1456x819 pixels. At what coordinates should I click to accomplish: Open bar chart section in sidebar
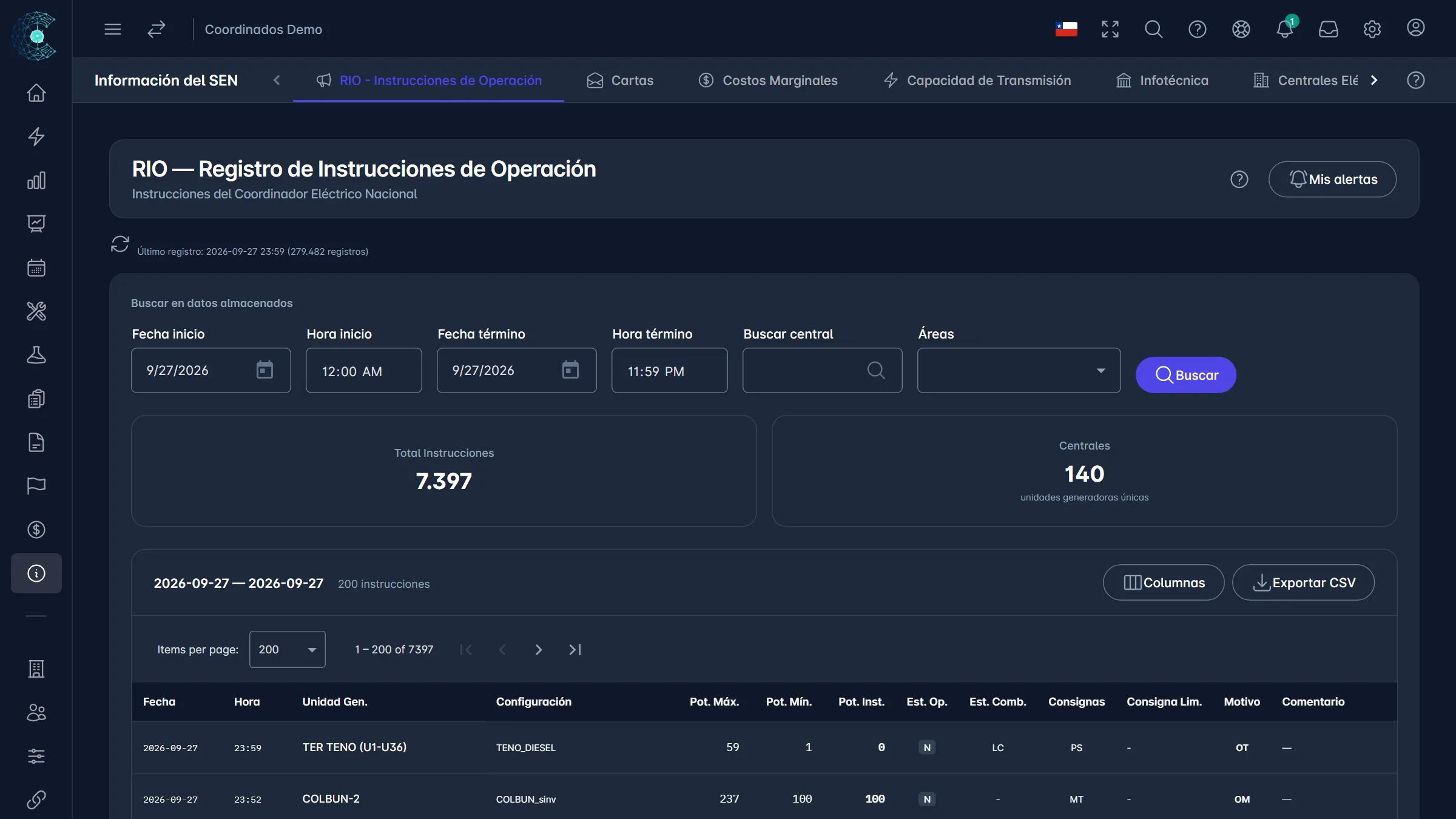pyautogui.click(x=36, y=180)
